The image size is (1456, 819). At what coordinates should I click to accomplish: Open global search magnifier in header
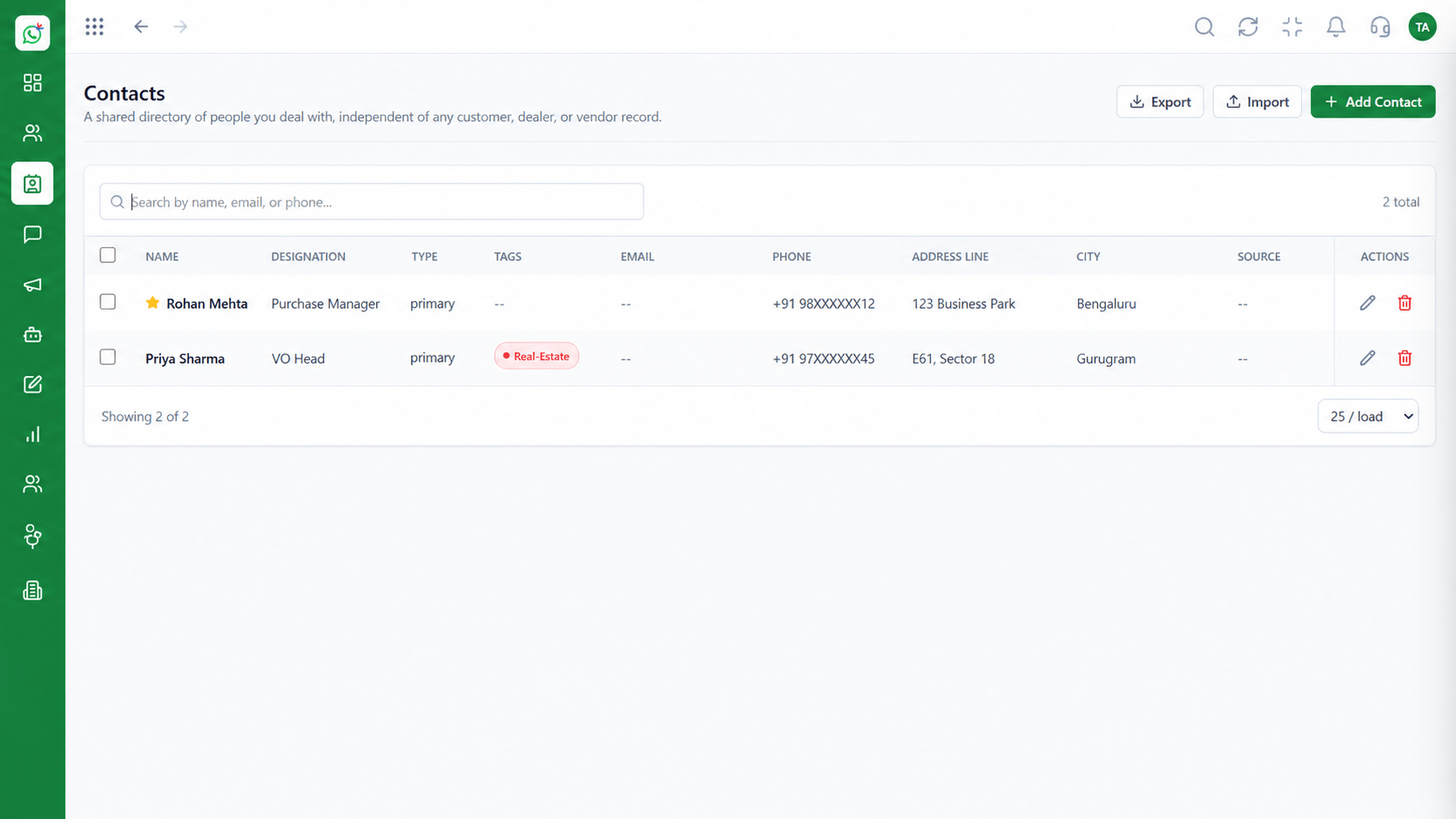click(1204, 27)
